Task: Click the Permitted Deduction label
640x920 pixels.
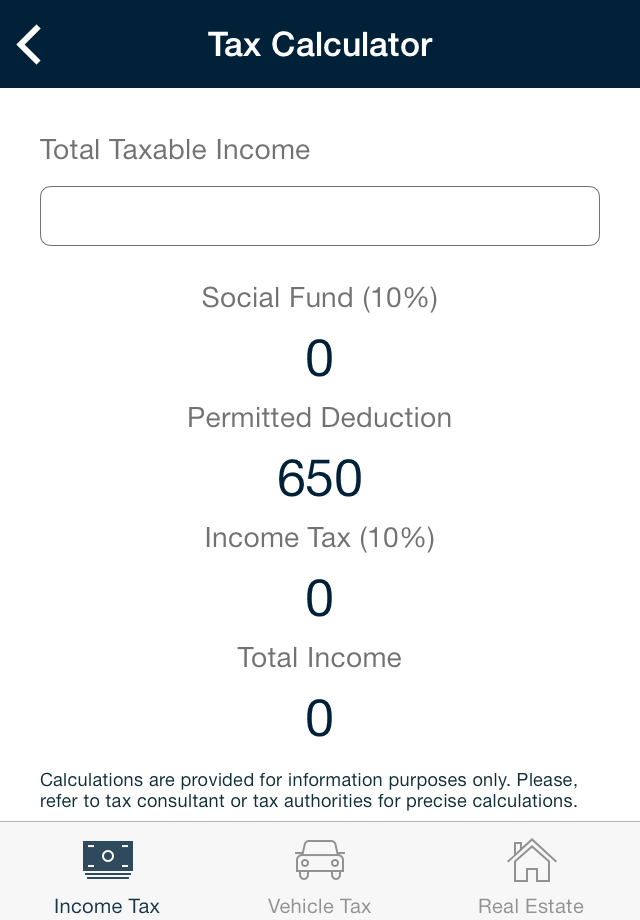Action: coord(320,418)
